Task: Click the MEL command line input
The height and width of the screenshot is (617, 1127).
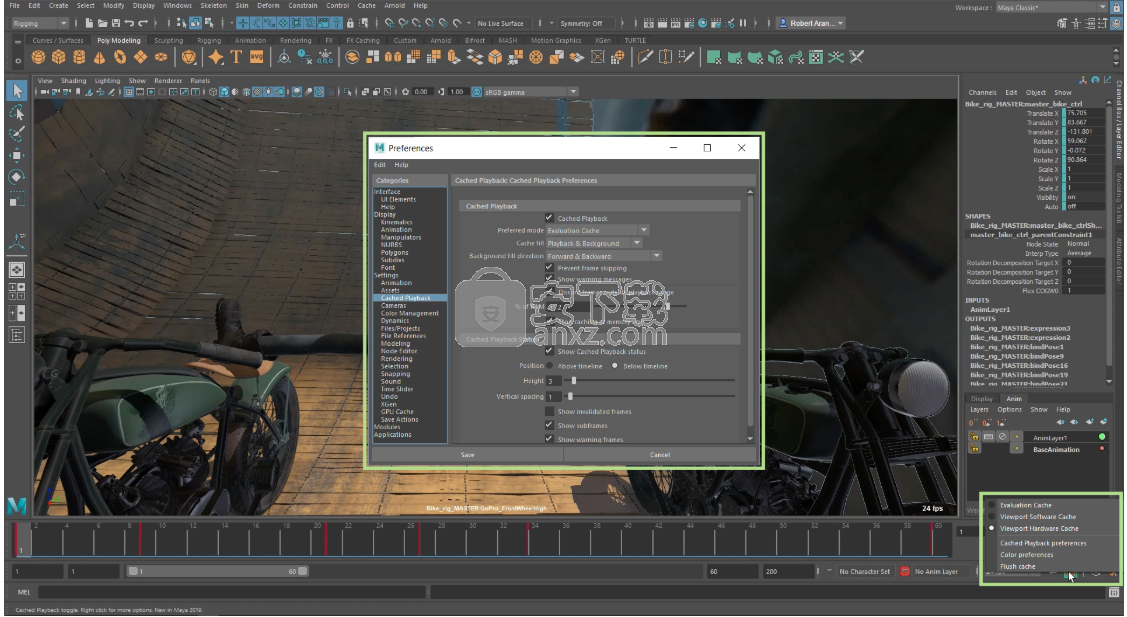Action: pyautogui.click(x=232, y=593)
